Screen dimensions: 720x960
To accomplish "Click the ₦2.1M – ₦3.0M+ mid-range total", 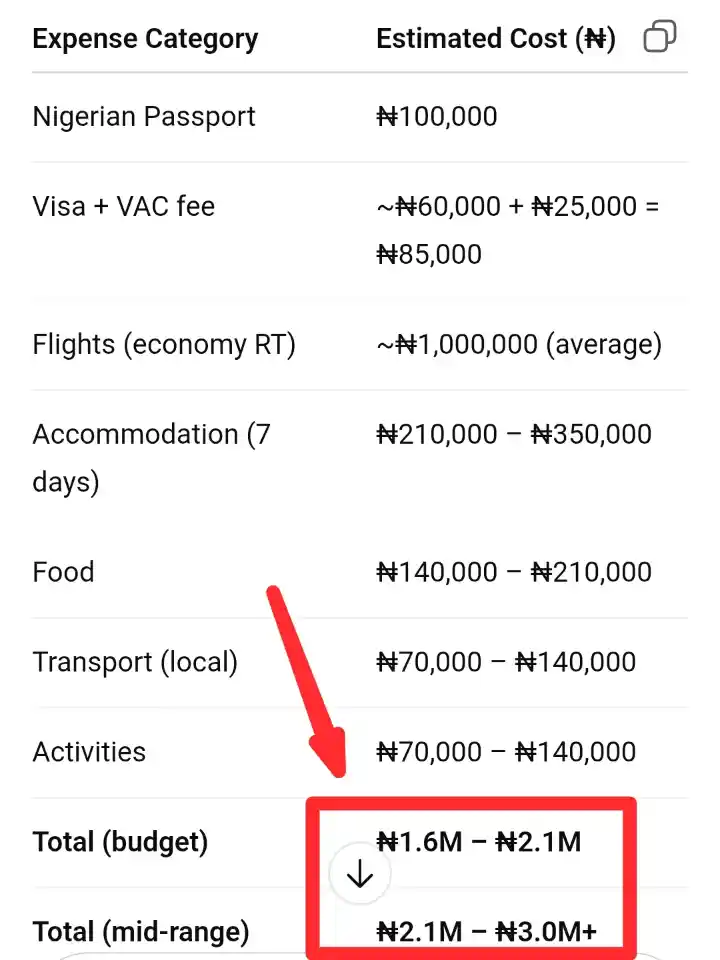I will [x=486, y=932].
